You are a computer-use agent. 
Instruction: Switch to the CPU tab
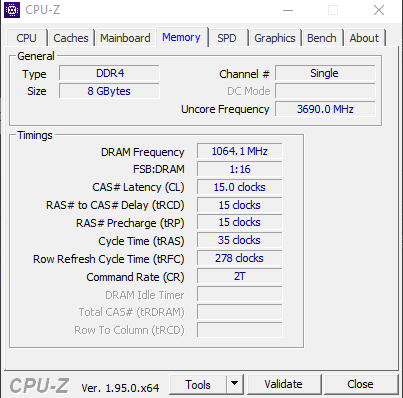click(26, 38)
